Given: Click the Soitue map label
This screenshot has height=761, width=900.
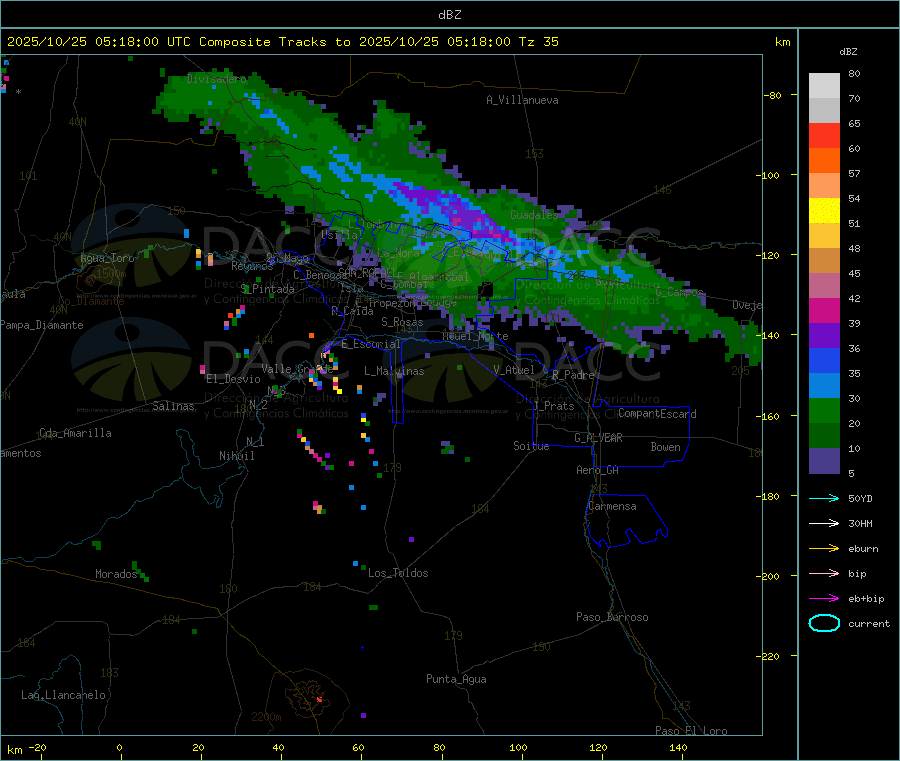Looking at the screenshot, I should pos(531,446).
